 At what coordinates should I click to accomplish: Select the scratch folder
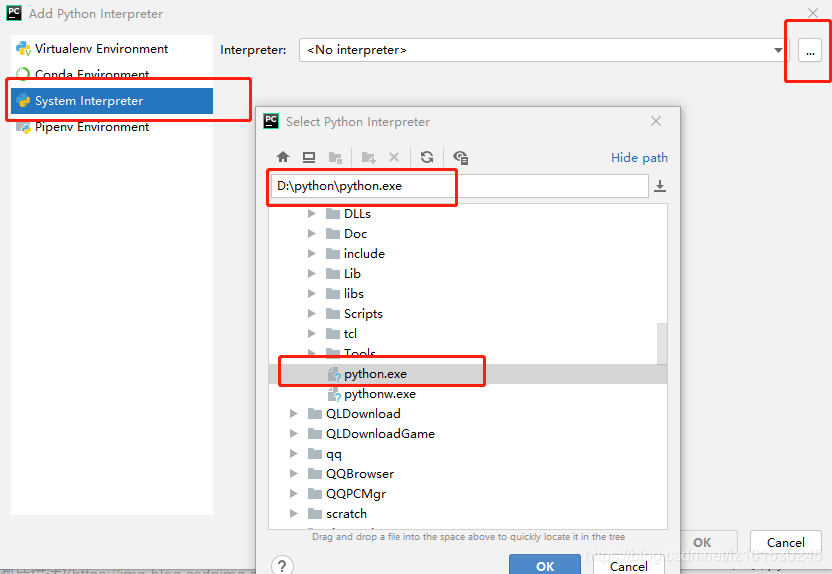pos(468,514)
